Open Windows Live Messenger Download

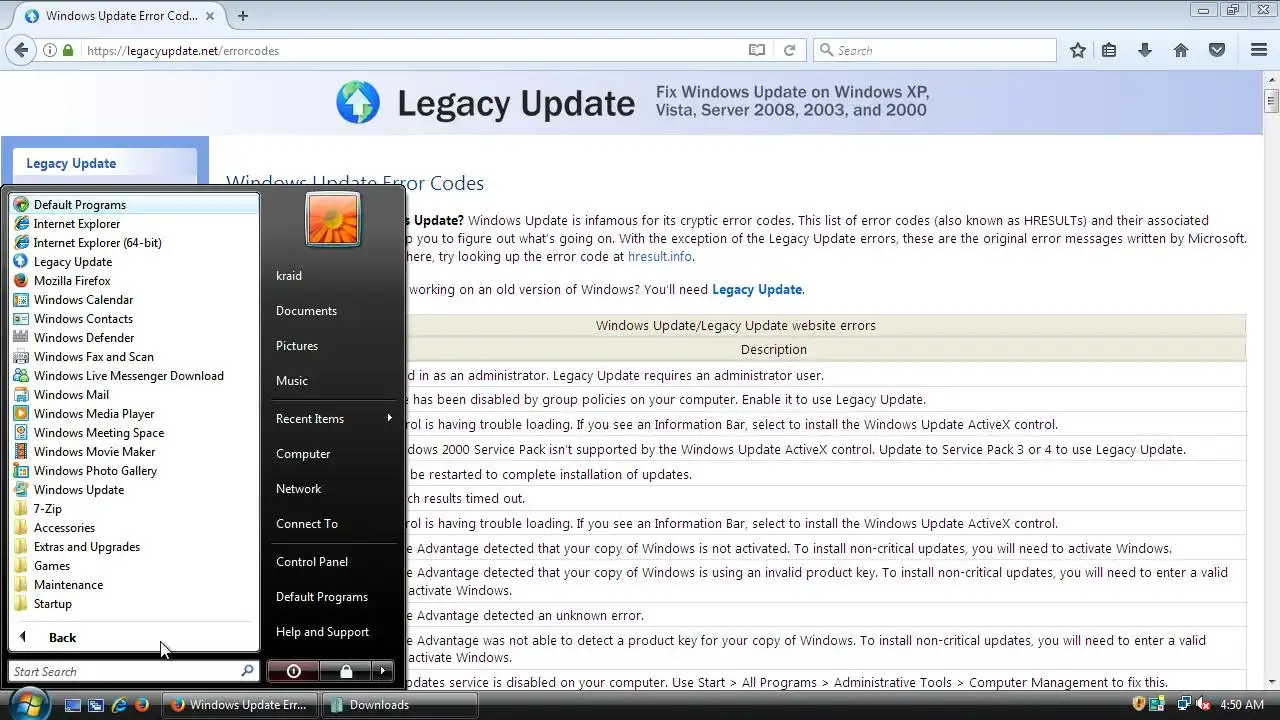tap(134, 375)
